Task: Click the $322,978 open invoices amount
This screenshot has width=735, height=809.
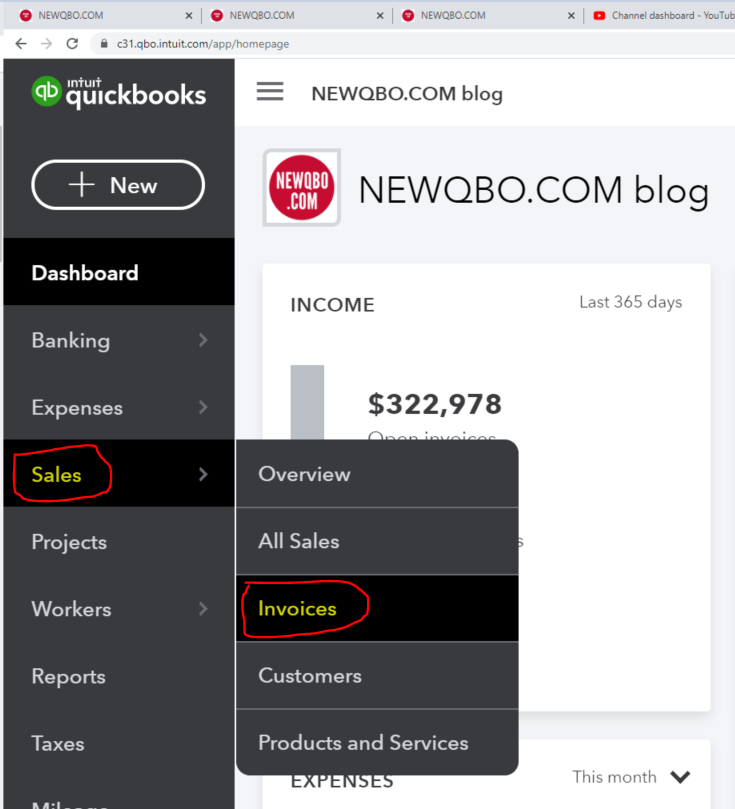Action: click(434, 404)
